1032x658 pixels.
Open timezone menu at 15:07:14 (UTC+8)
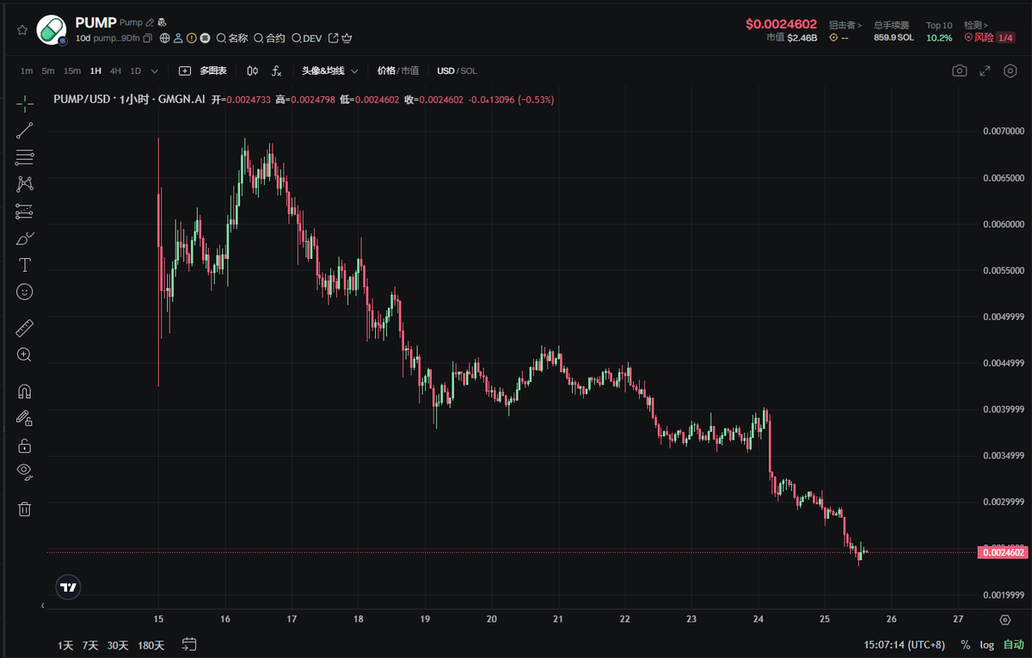click(904, 645)
